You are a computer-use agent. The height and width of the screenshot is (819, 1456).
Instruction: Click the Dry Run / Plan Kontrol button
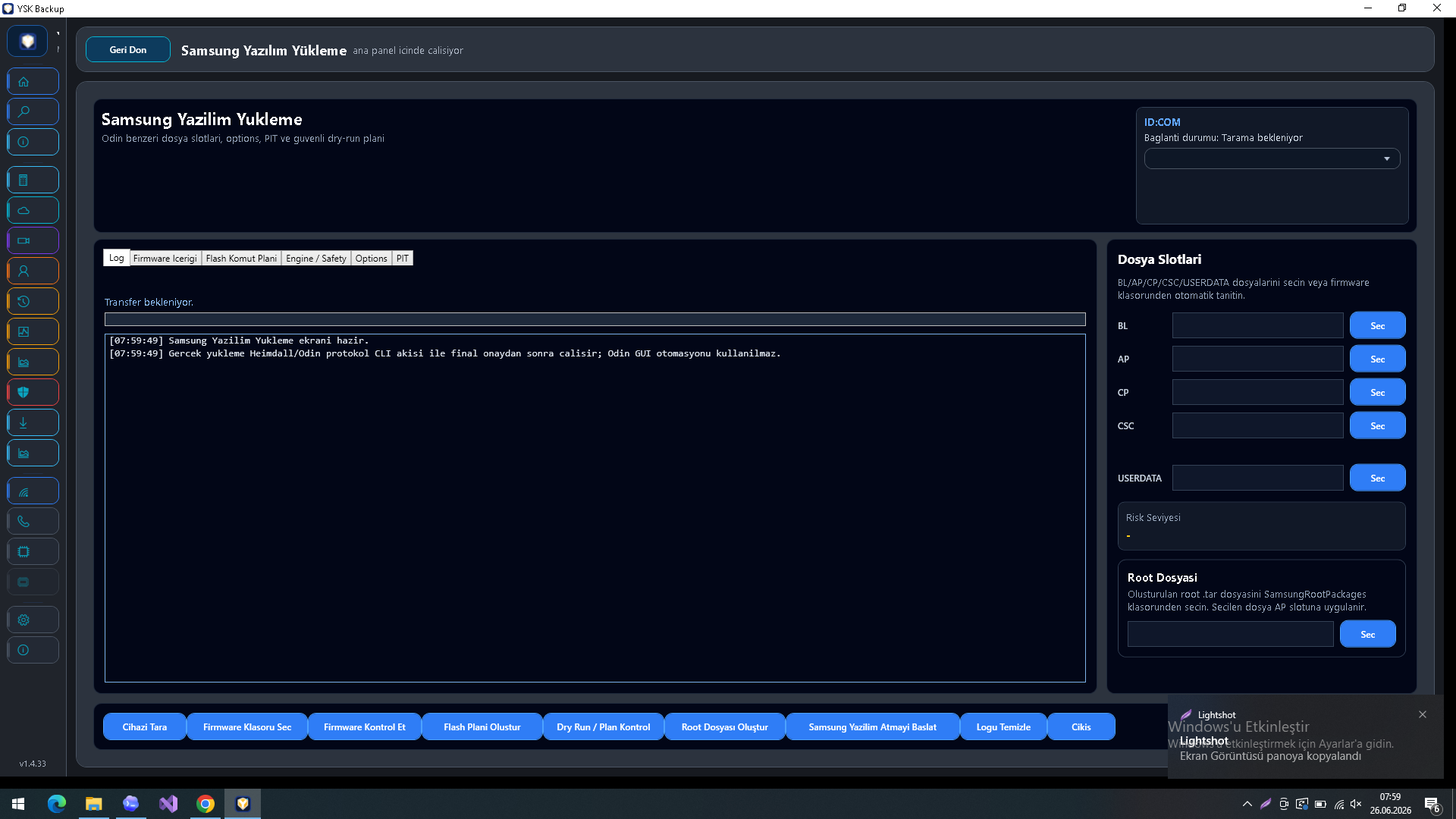[604, 726]
